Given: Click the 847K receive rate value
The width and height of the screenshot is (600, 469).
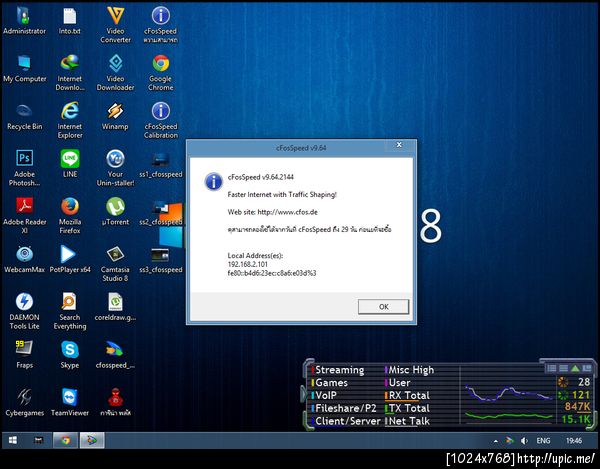Looking at the screenshot, I should tap(577, 407).
